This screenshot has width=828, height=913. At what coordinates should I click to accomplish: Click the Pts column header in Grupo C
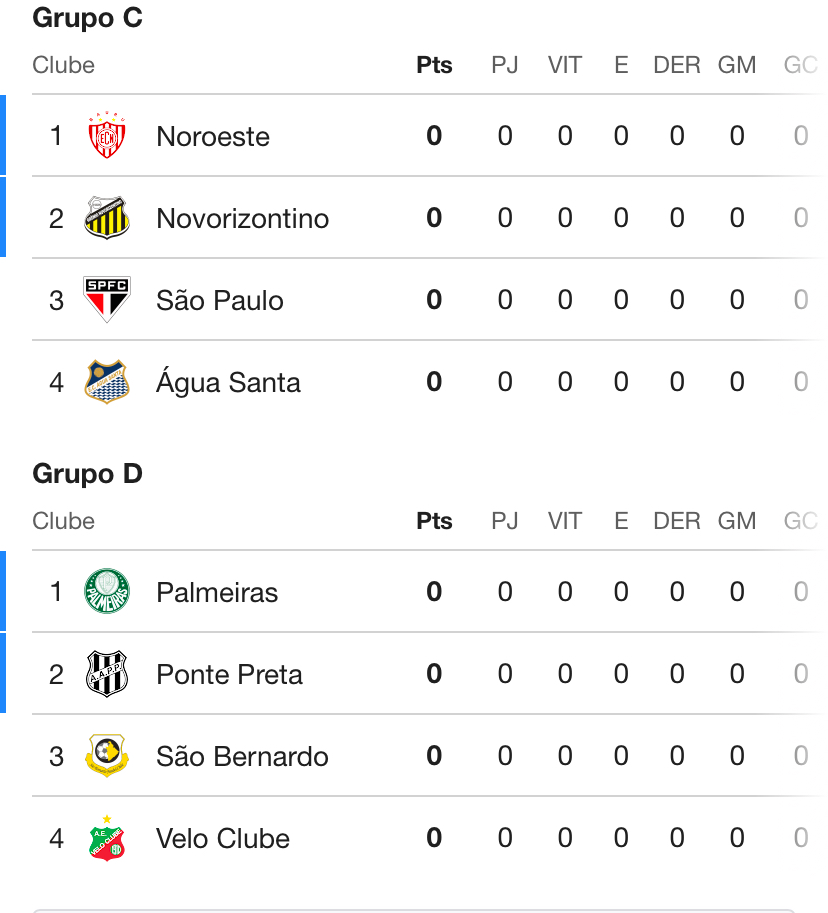[434, 65]
